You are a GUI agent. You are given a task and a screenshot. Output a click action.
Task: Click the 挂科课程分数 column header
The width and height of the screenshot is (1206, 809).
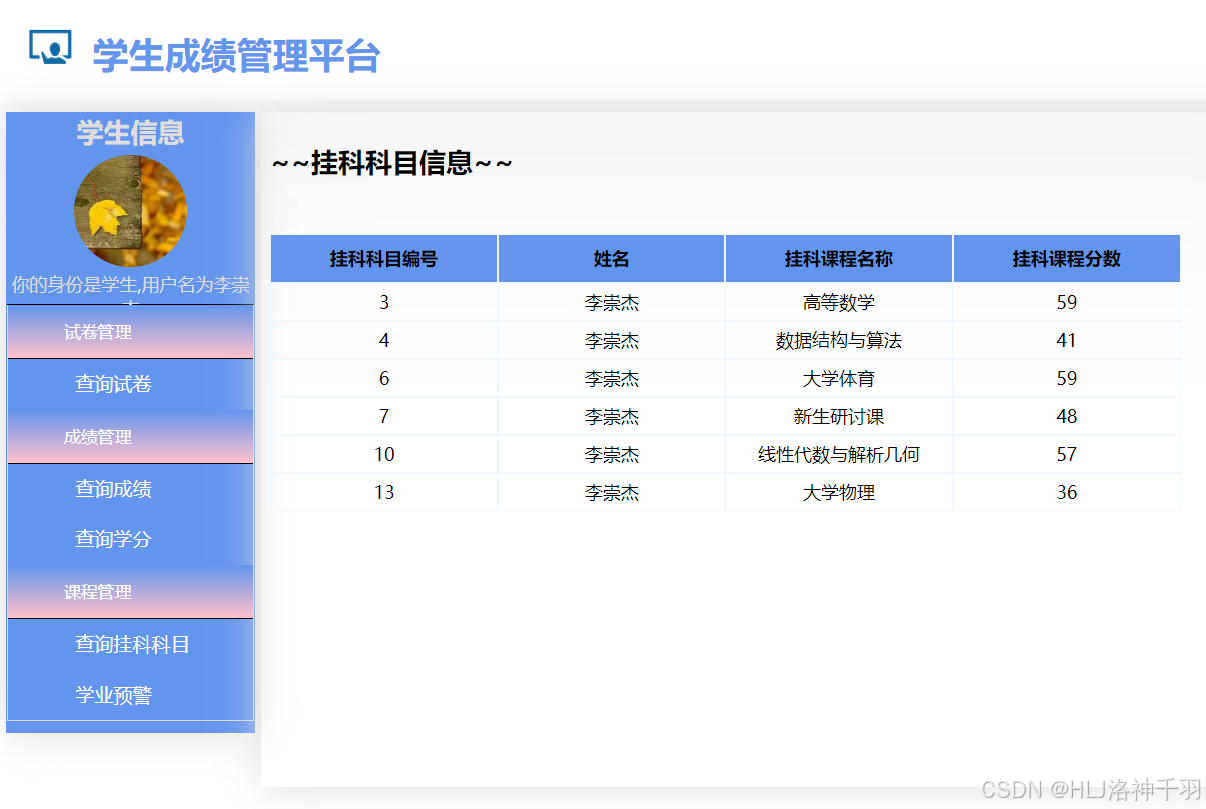point(1067,259)
